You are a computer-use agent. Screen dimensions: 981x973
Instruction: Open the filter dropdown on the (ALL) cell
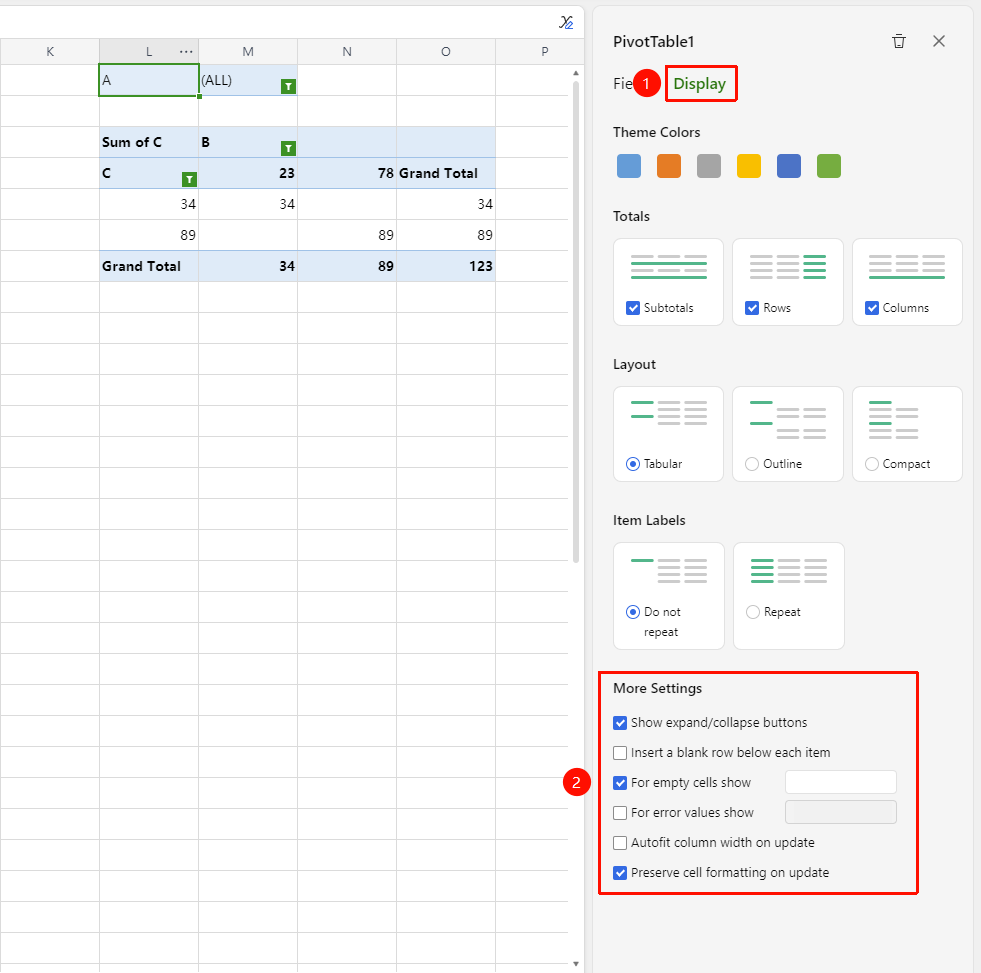point(288,86)
